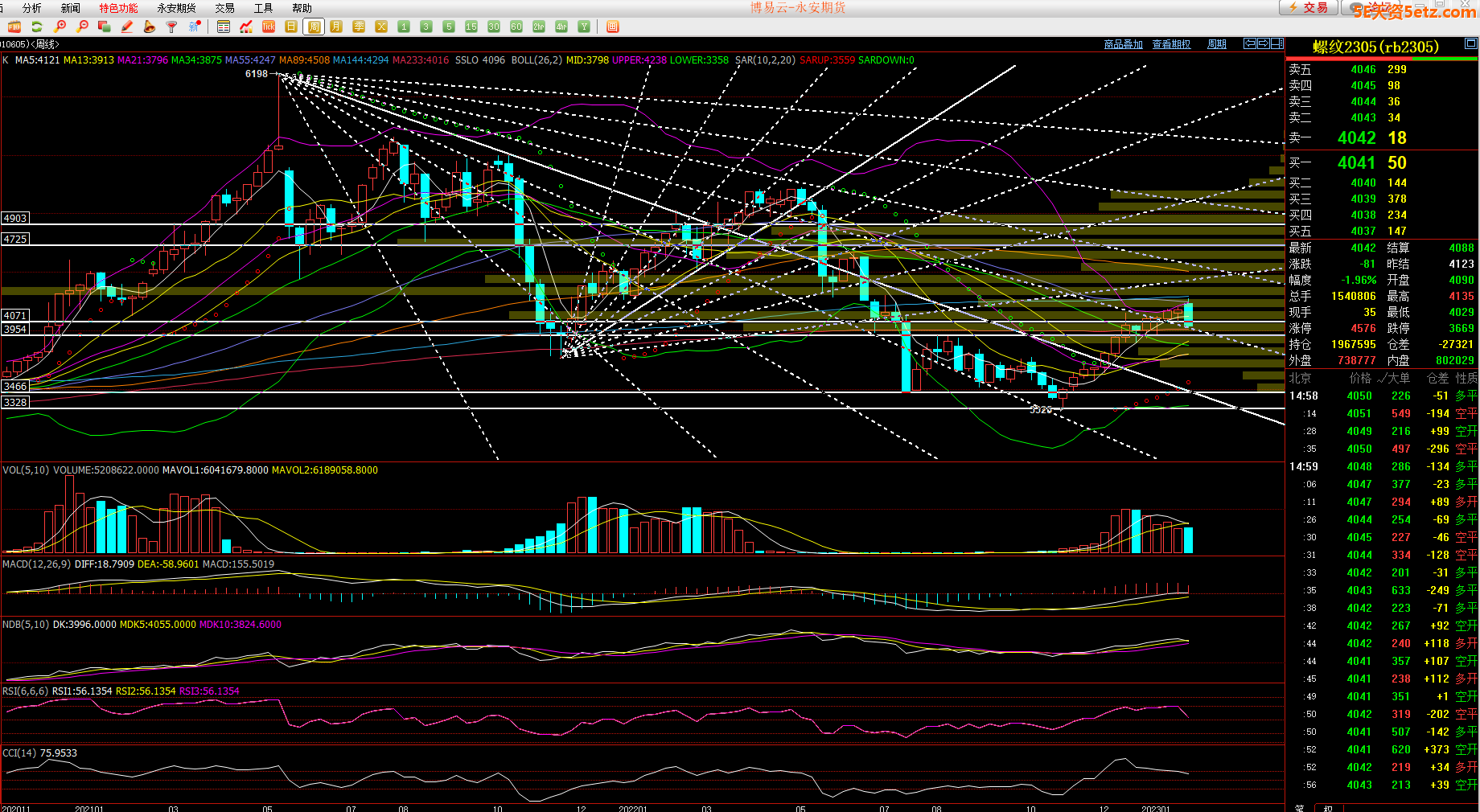
Task: Select the 1-minute period button
Action: click(x=404, y=27)
